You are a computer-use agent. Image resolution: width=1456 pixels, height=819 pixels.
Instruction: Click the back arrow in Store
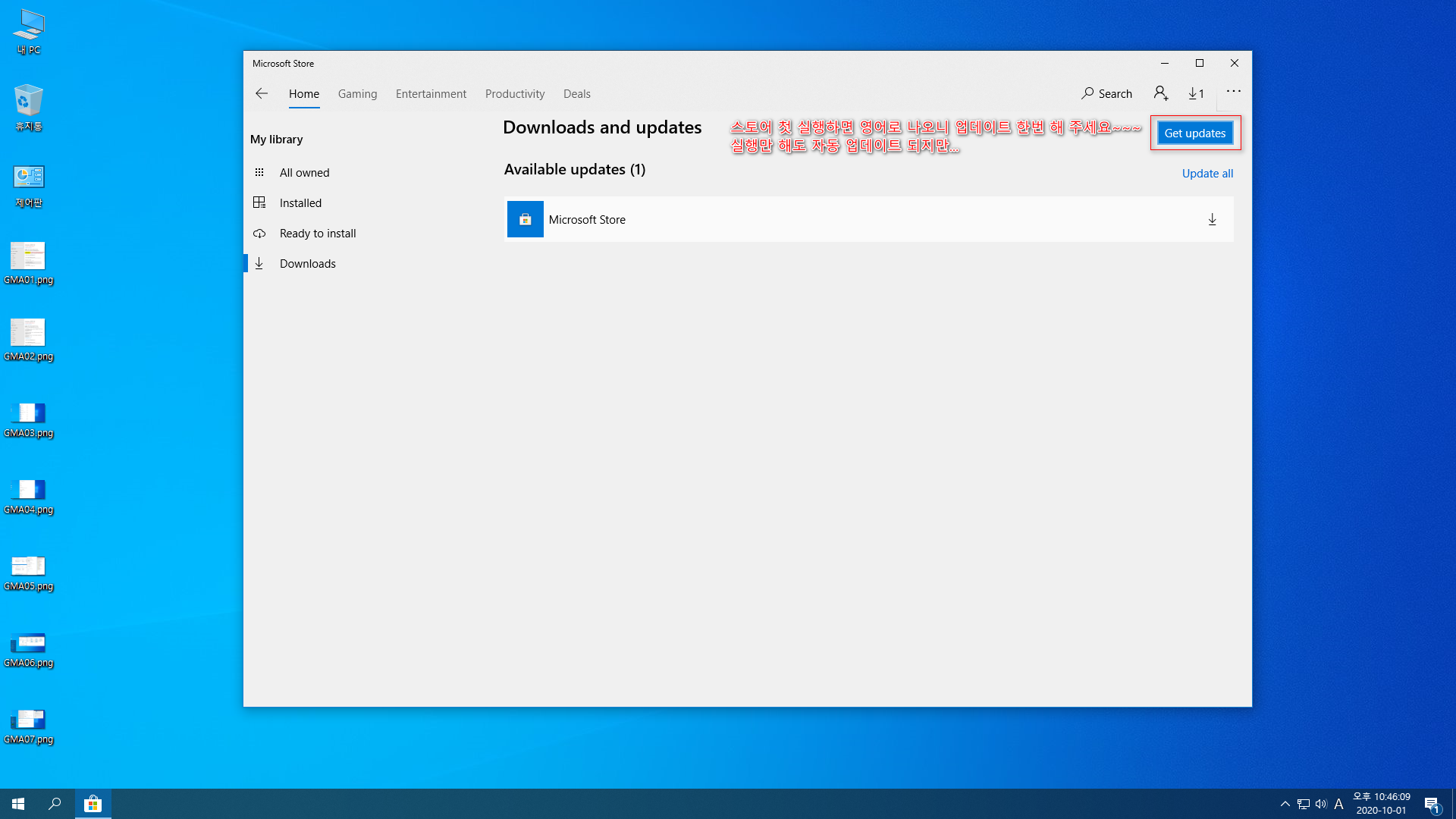pyautogui.click(x=262, y=93)
